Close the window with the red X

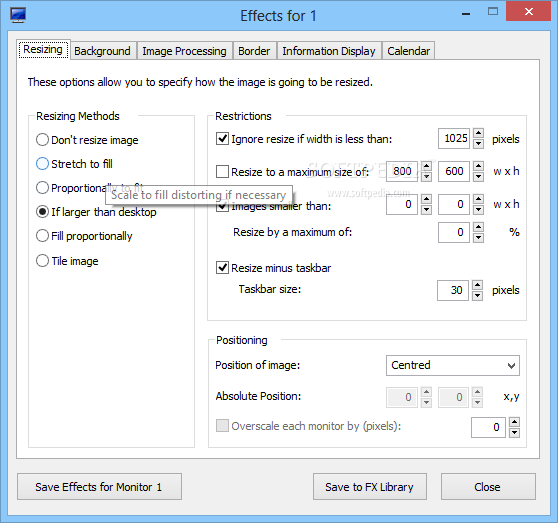click(528, 11)
